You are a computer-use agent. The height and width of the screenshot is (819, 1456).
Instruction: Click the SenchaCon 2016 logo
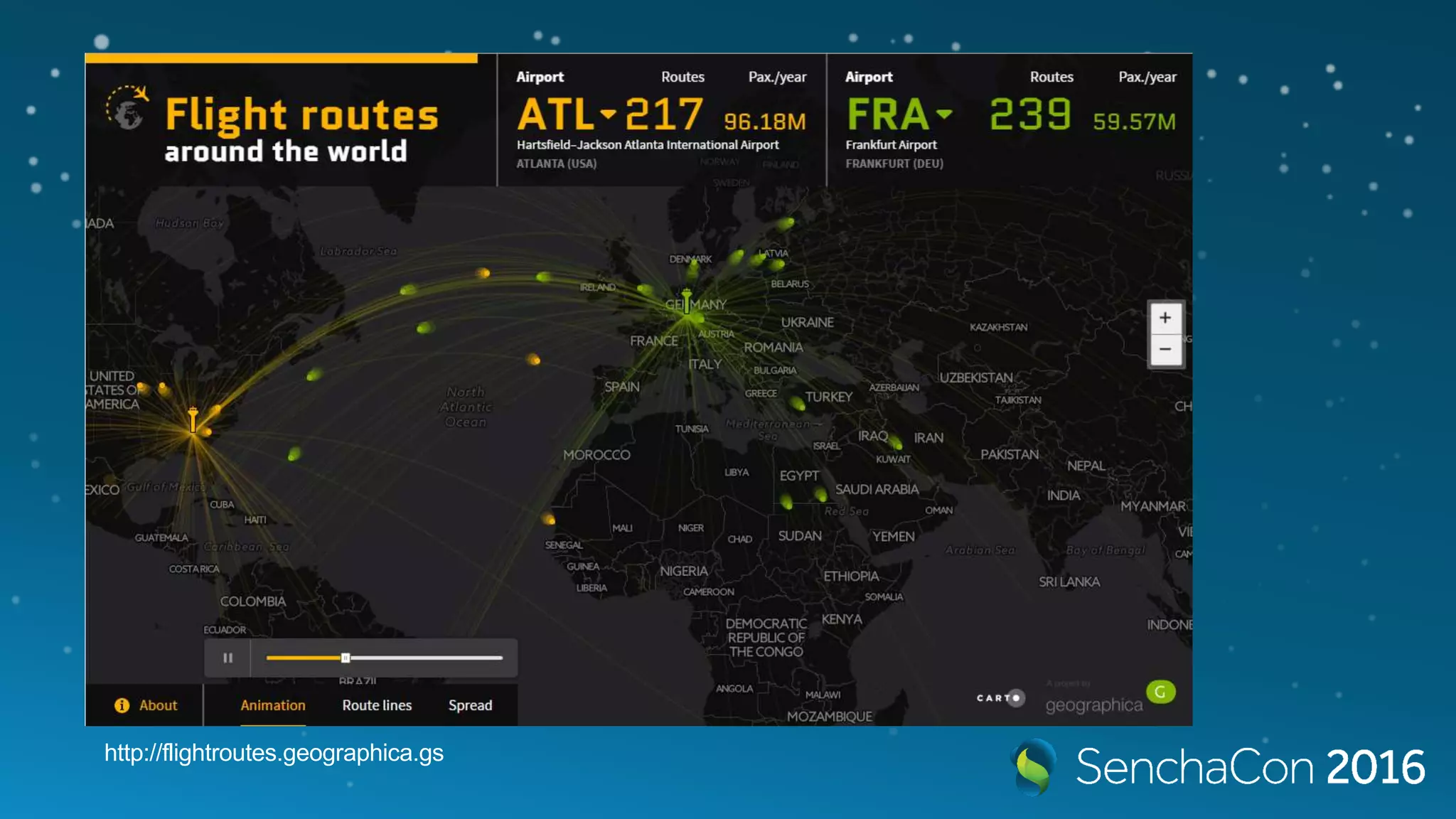pyautogui.click(x=1217, y=766)
